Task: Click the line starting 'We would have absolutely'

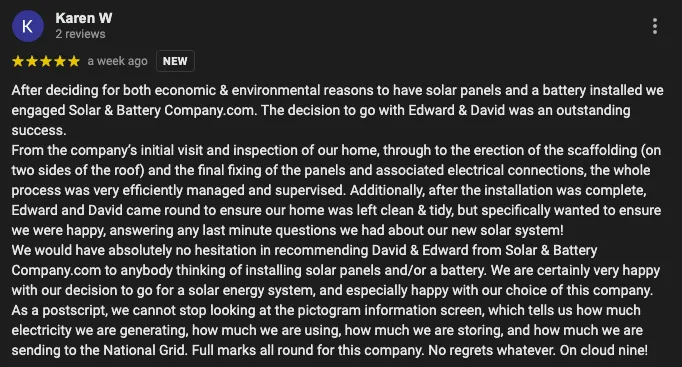Action: tap(304, 250)
